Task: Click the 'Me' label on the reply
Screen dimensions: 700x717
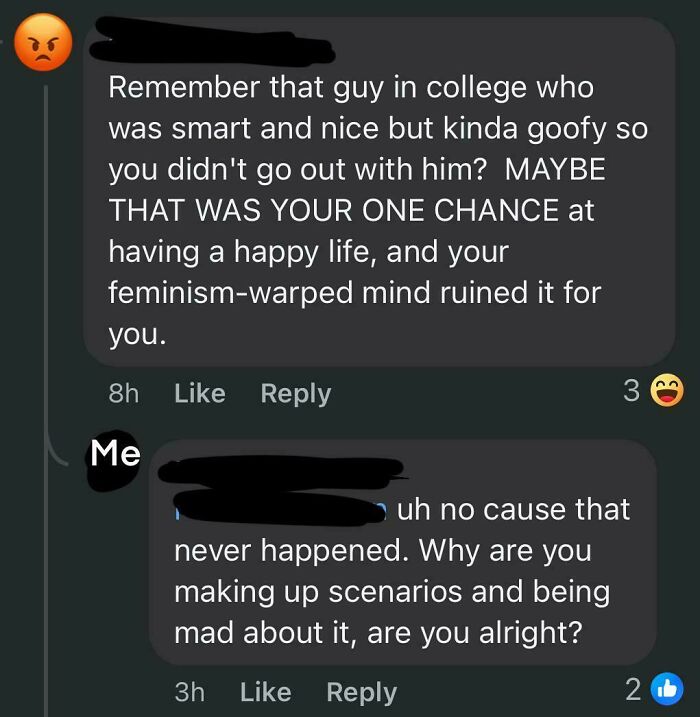Action: pyautogui.click(x=115, y=453)
